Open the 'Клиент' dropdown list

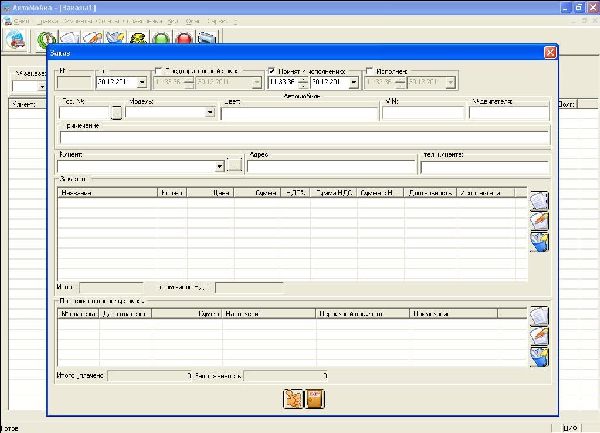(x=219, y=166)
